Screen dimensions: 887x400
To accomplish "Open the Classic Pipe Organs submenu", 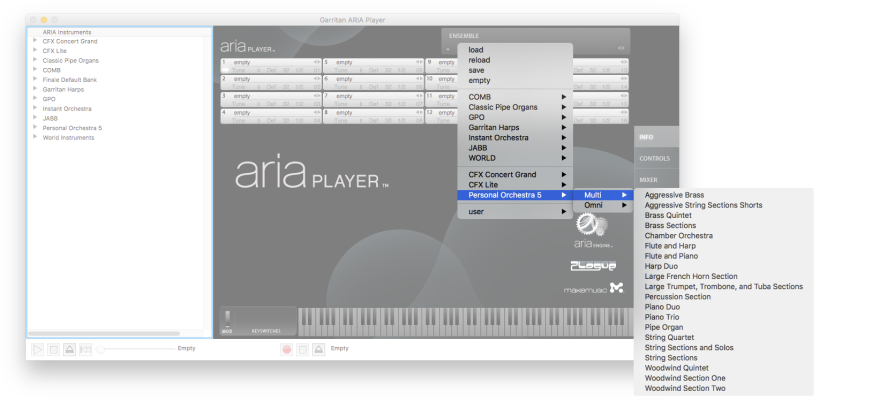I will click(515, 107).
